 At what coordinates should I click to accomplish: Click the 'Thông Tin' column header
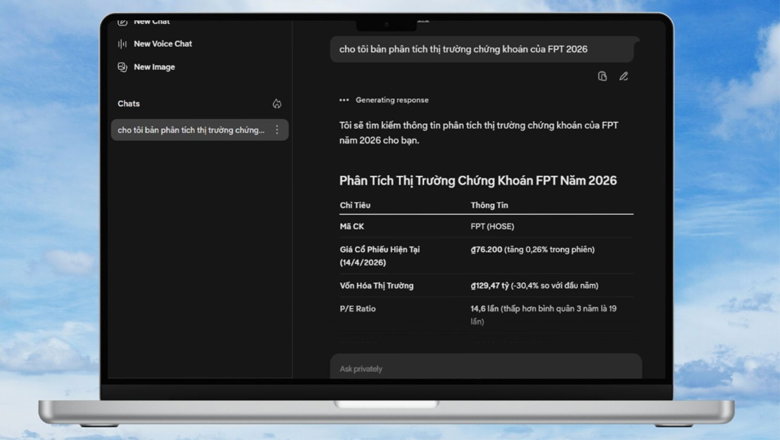click(x=489, y=205)
